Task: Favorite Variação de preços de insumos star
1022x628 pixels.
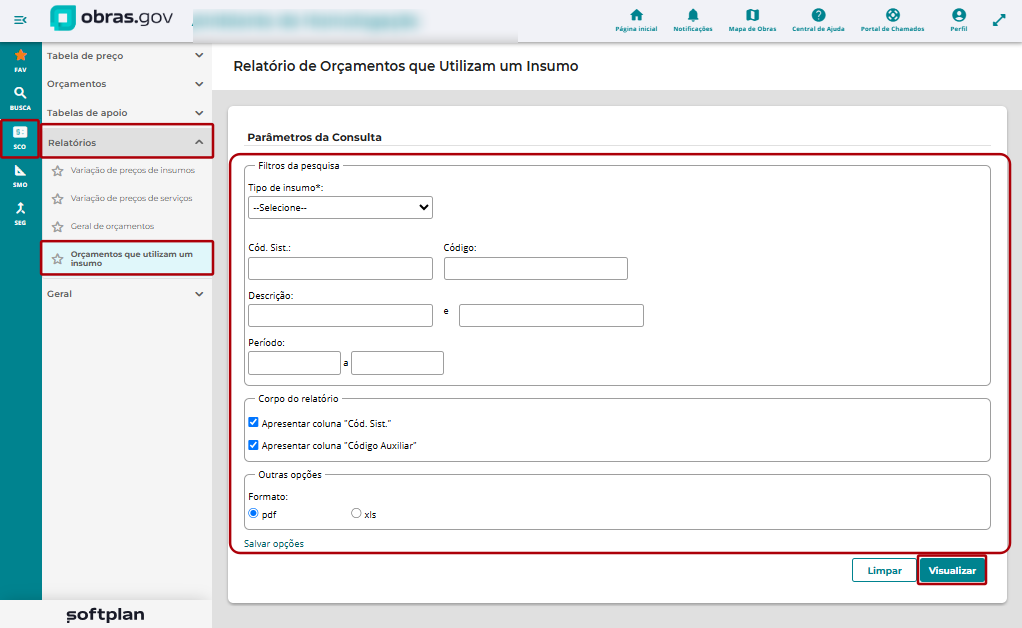Action: click(57, 171)
